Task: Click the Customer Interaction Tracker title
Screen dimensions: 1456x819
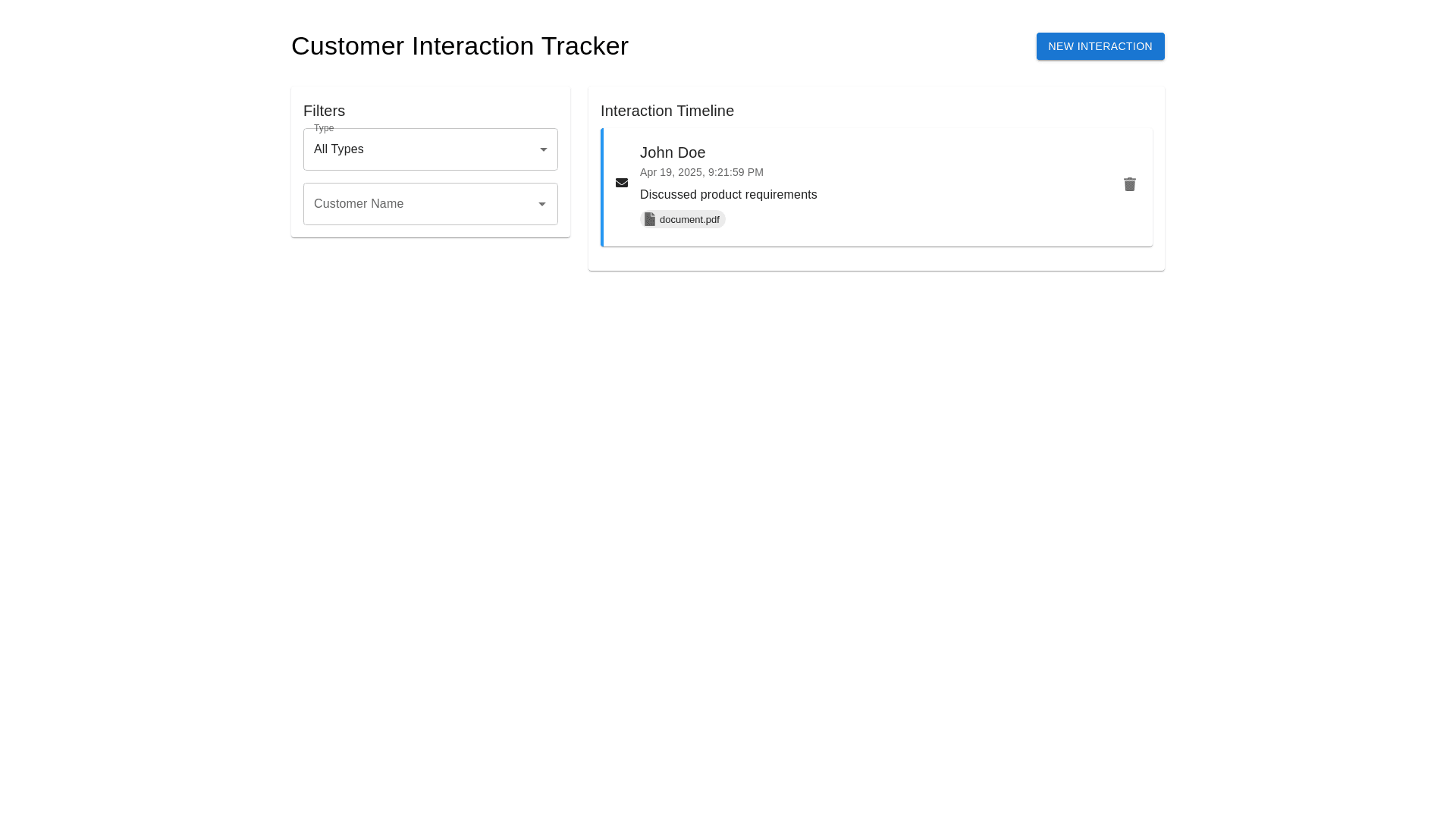Action: 460,46
